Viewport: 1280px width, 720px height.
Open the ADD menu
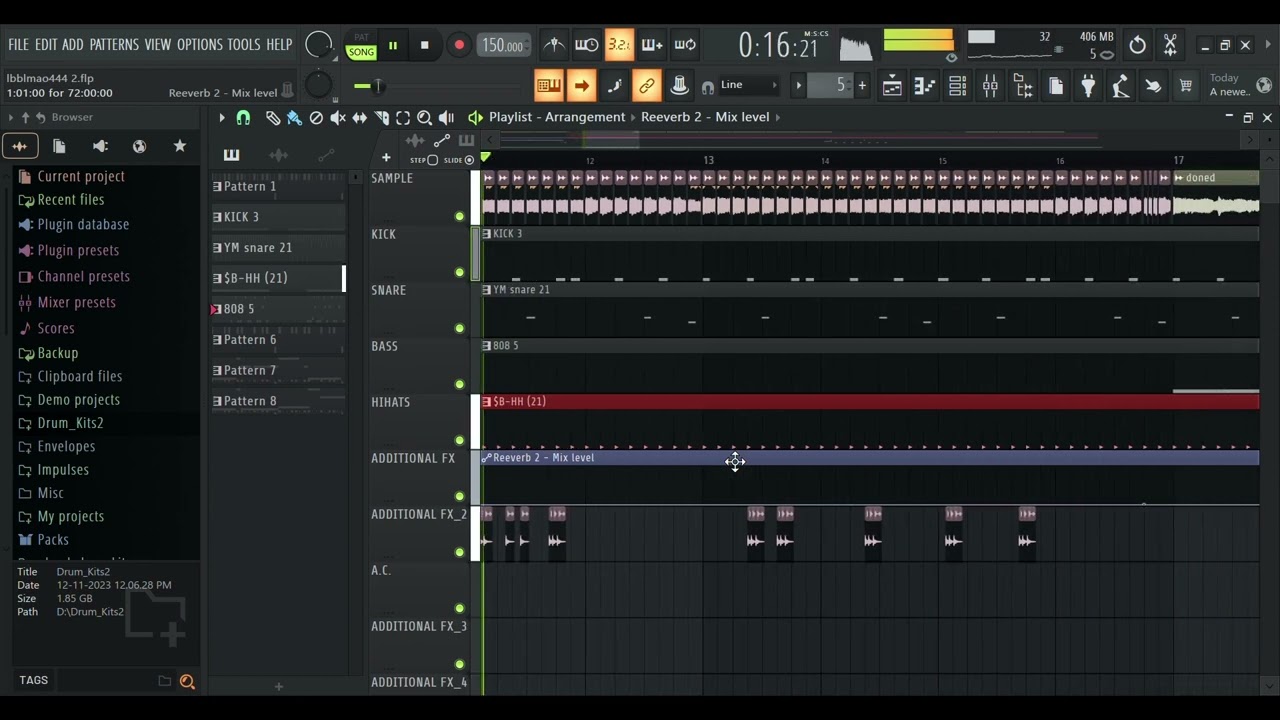click(x=73, y=45)
